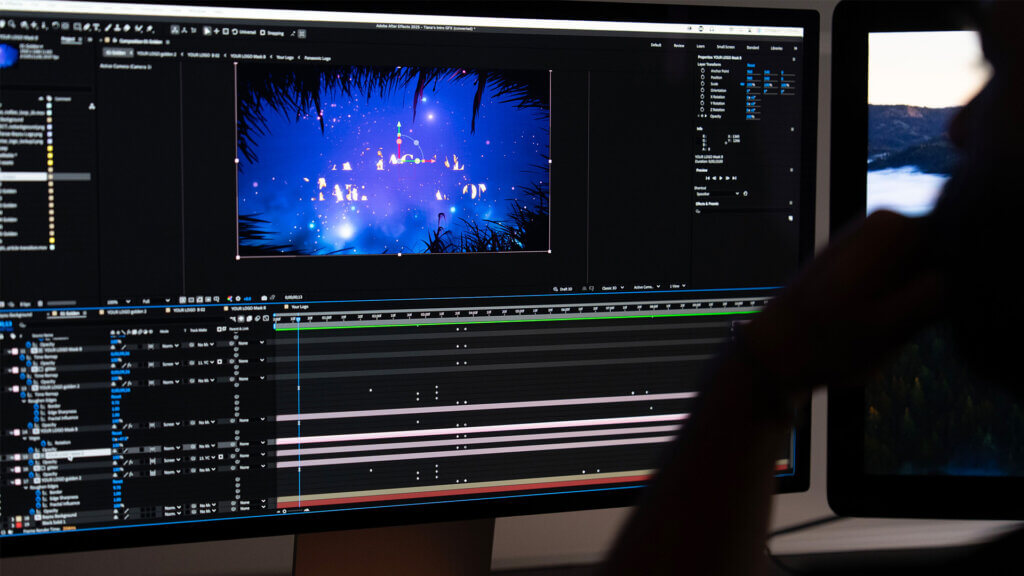The image size is (1024, 576).
Task: Open the Preview shortcut Spacebar dropdown
Action: coord(718,193)
